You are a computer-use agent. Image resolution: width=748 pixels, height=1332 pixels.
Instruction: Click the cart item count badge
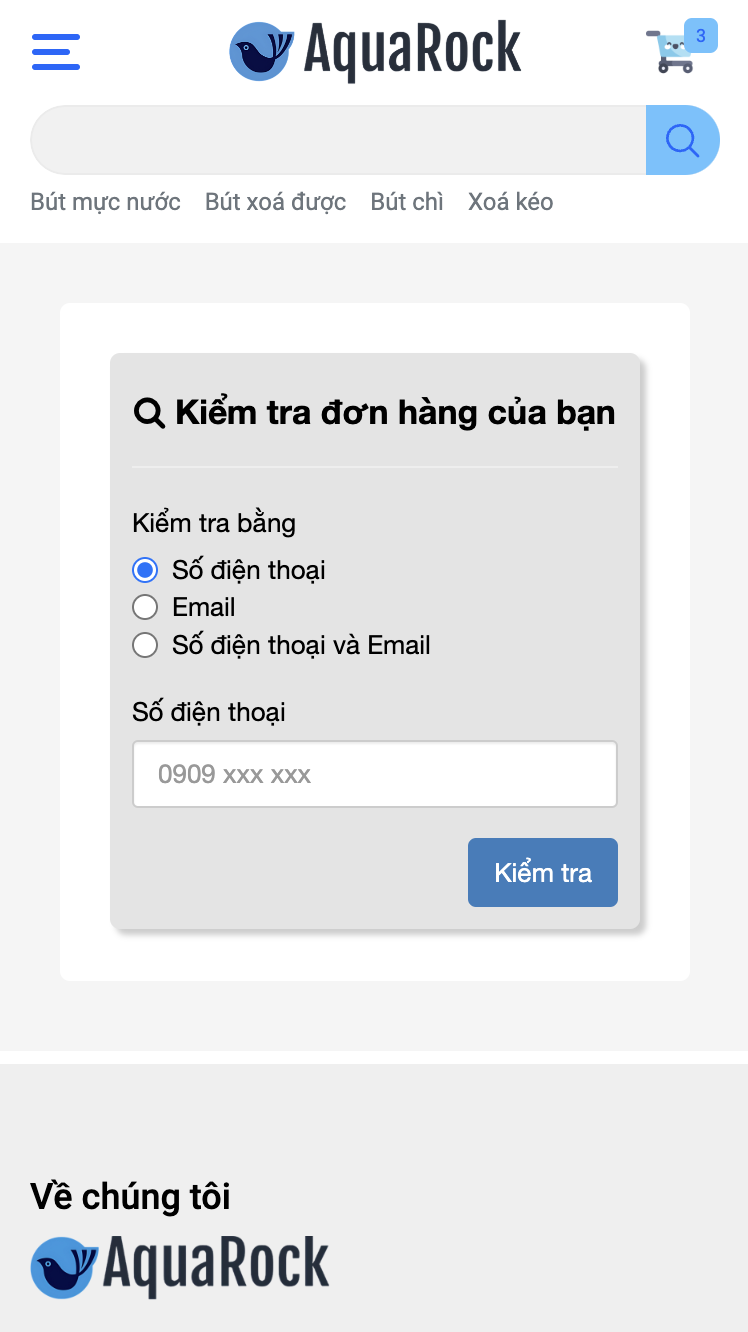click(x=701, y=36)
